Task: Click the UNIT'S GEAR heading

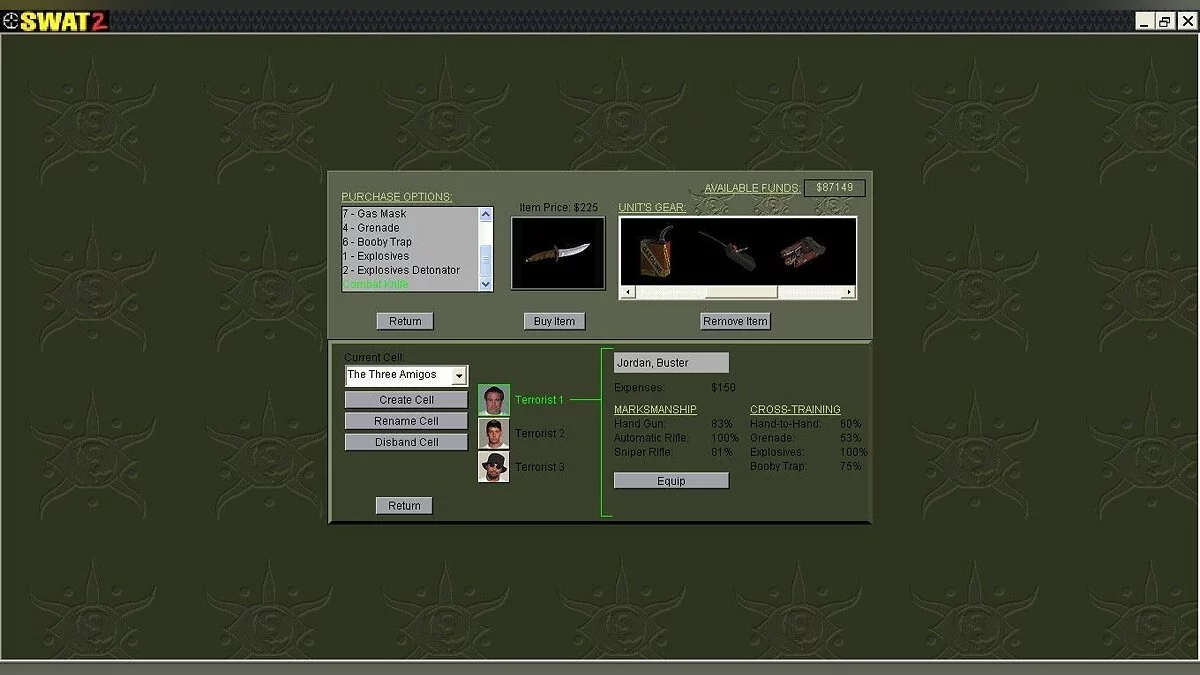Action: (x=652, y=208)
